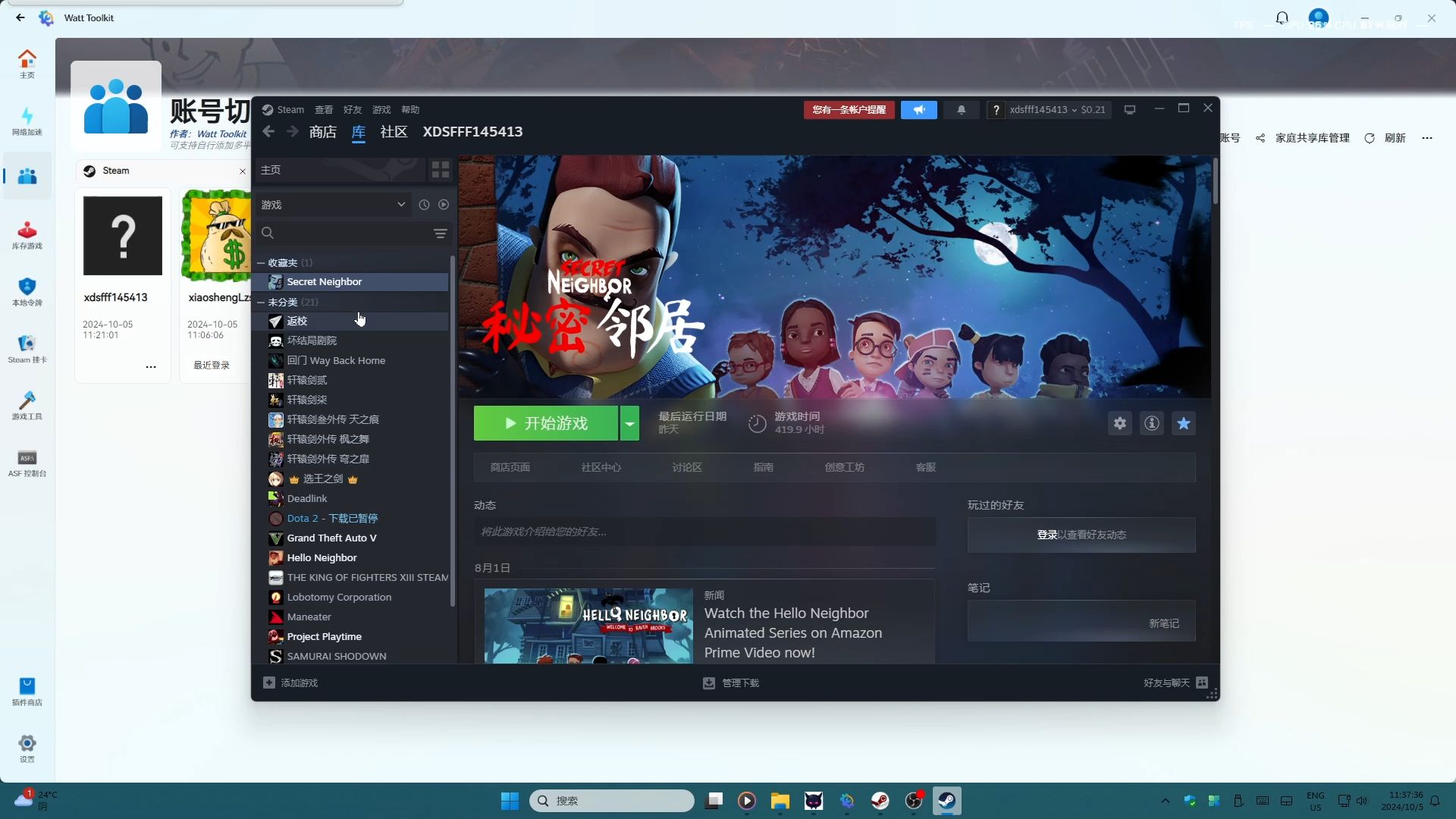Open Watt Toolkit home page icon
This screenshot has height=819, width=1456.
[27, 64]
